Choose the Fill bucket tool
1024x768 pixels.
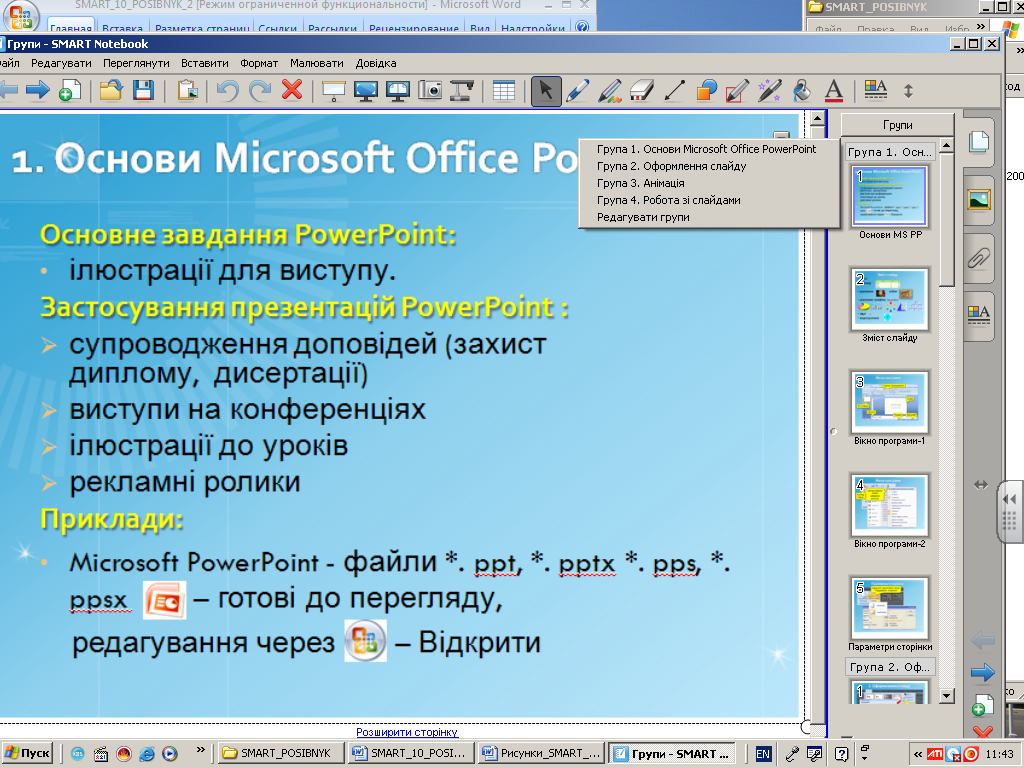[x=802, y=91]
